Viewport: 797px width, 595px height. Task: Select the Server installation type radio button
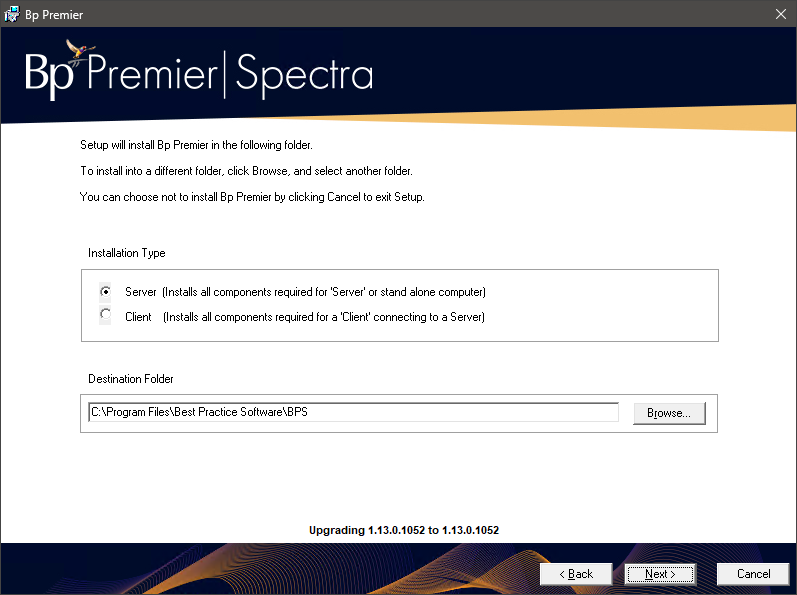pos(105,292)
